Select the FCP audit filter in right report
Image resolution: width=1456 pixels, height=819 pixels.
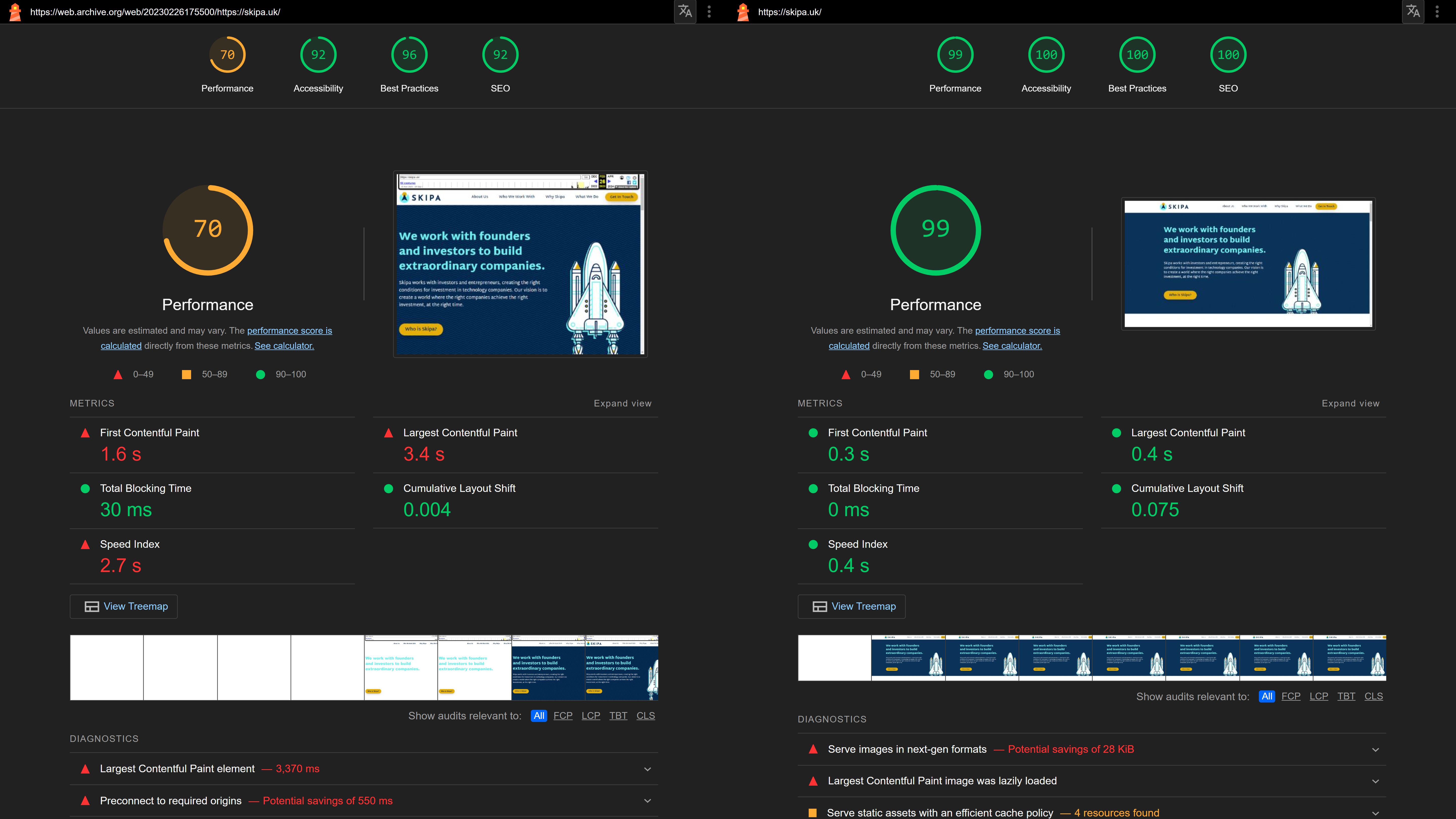point(1291,696)
